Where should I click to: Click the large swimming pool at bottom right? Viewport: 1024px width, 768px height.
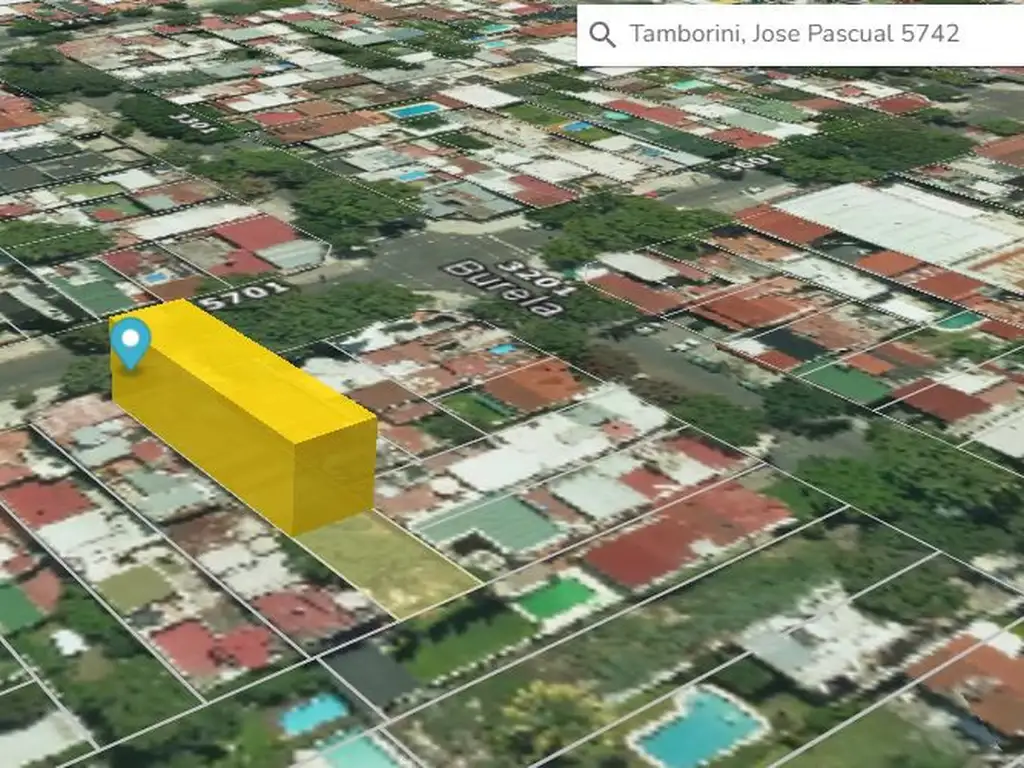699,728
